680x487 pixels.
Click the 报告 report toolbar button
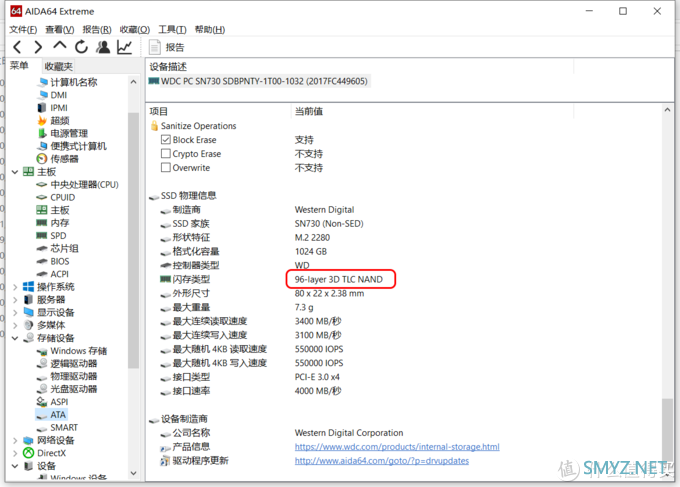(167, 47)
